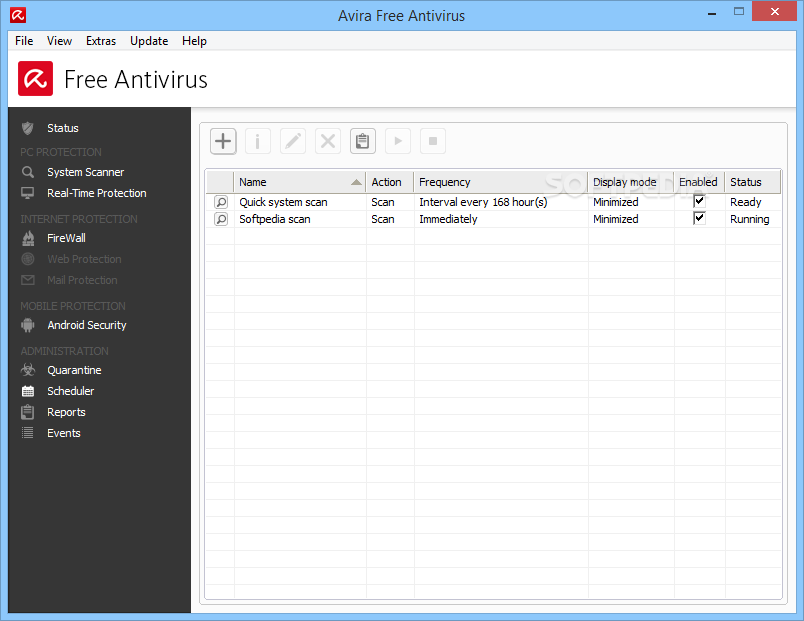804x621 pixels.
Task: Click the Avira logo in header
Action: (35, 78)
